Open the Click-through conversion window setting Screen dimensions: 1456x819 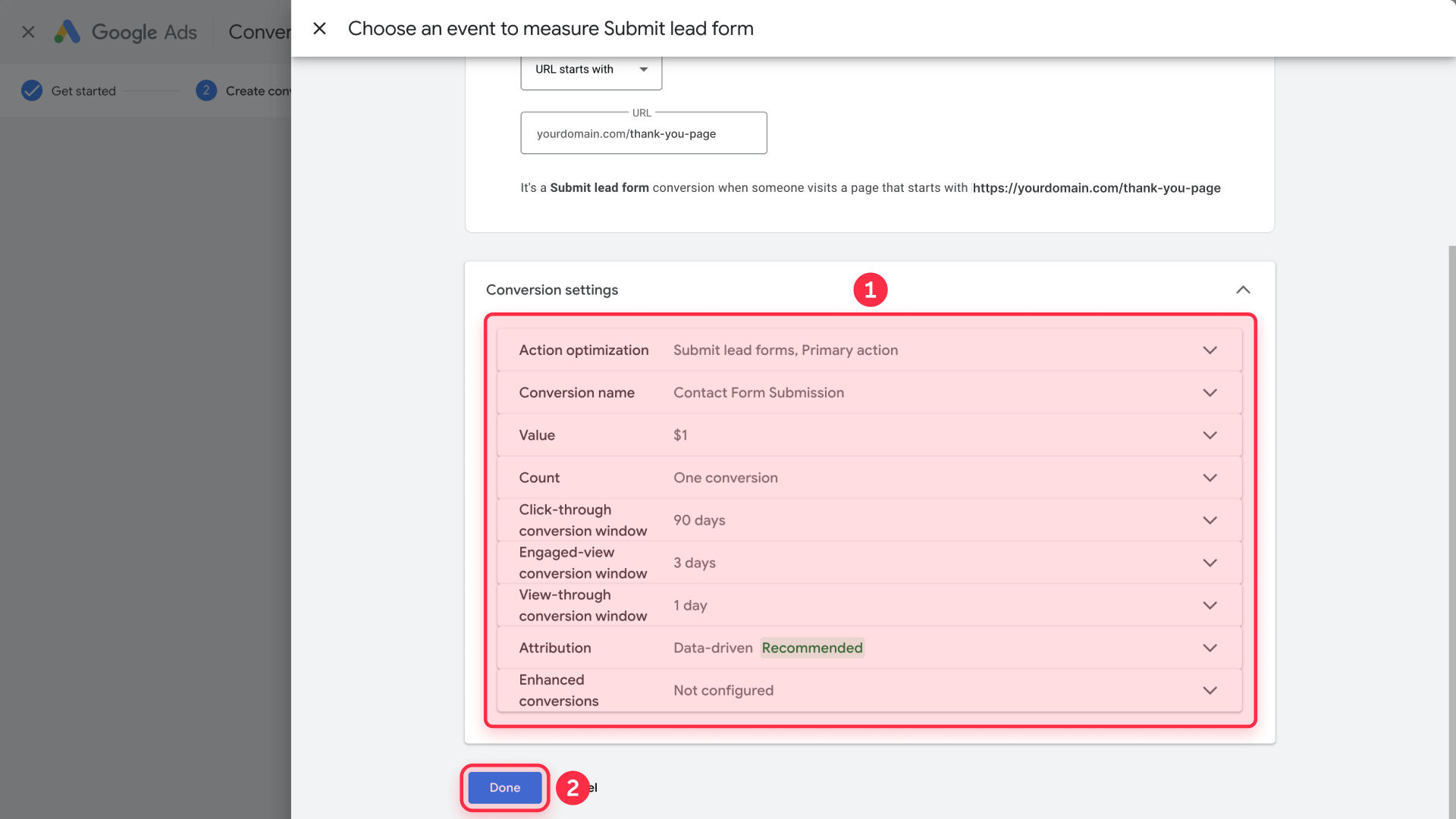tap(1210, 520)
